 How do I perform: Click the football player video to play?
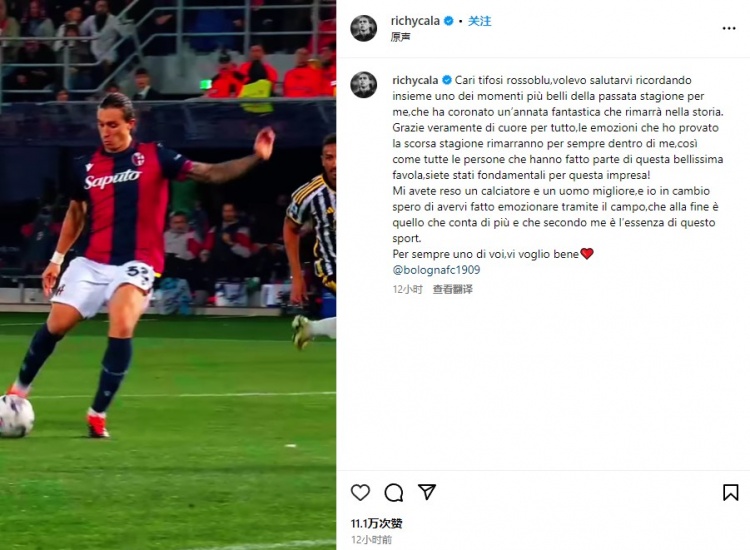click(168, 275)
